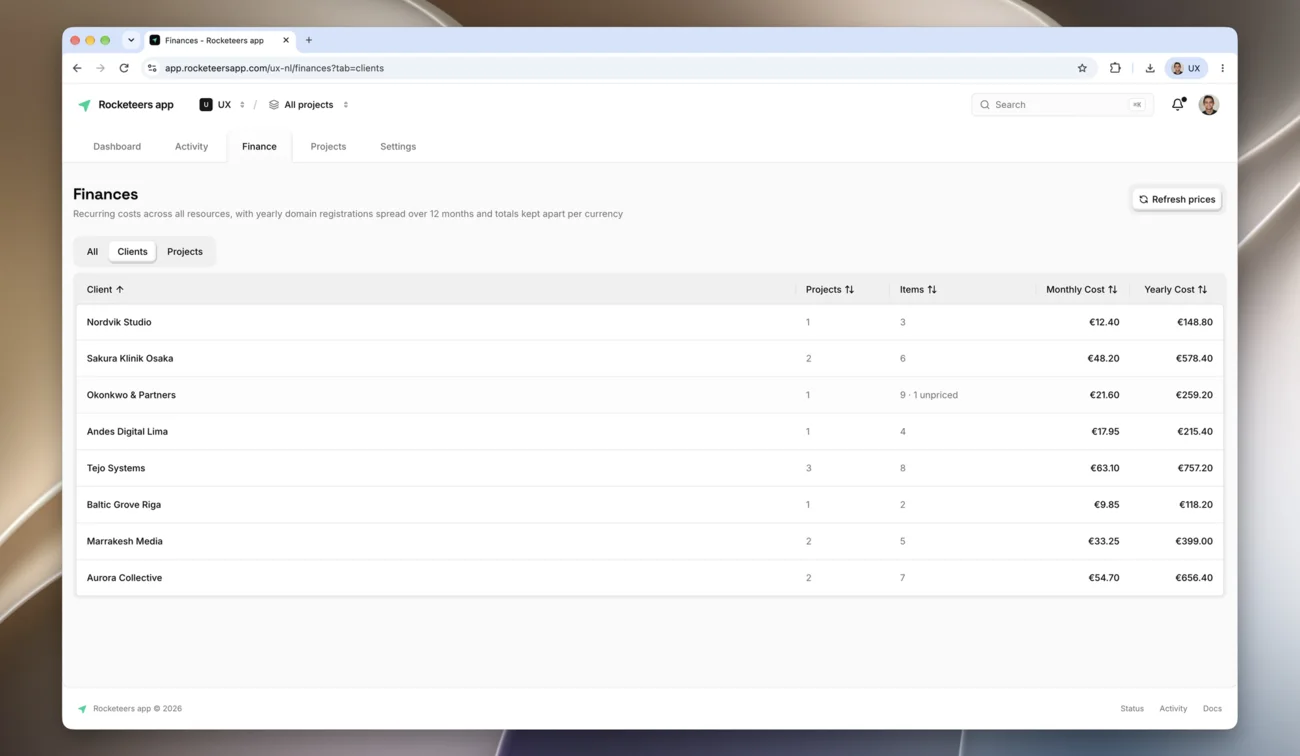Select the Finance tab
Viewport: 1300px width, 756px height.
259,146
